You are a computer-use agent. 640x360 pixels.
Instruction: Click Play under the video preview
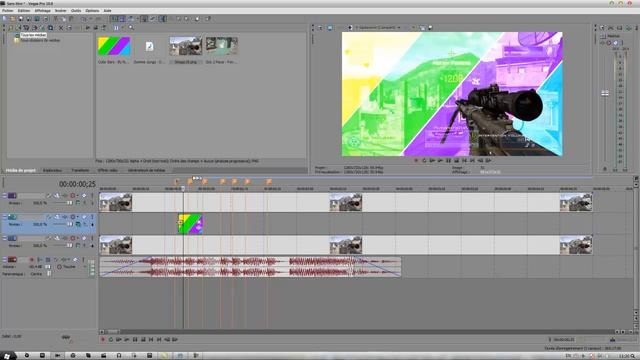(440, 161)
